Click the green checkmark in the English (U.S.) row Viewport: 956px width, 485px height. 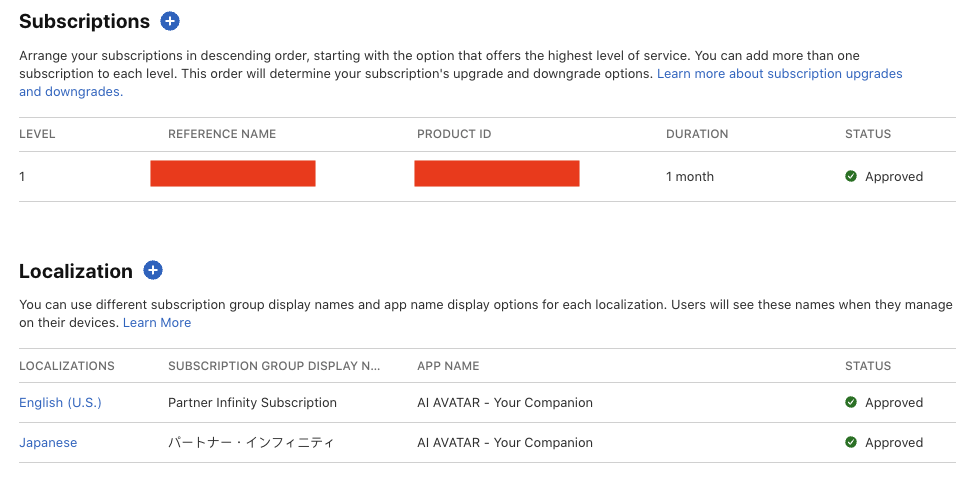click(x=851, y=402)
